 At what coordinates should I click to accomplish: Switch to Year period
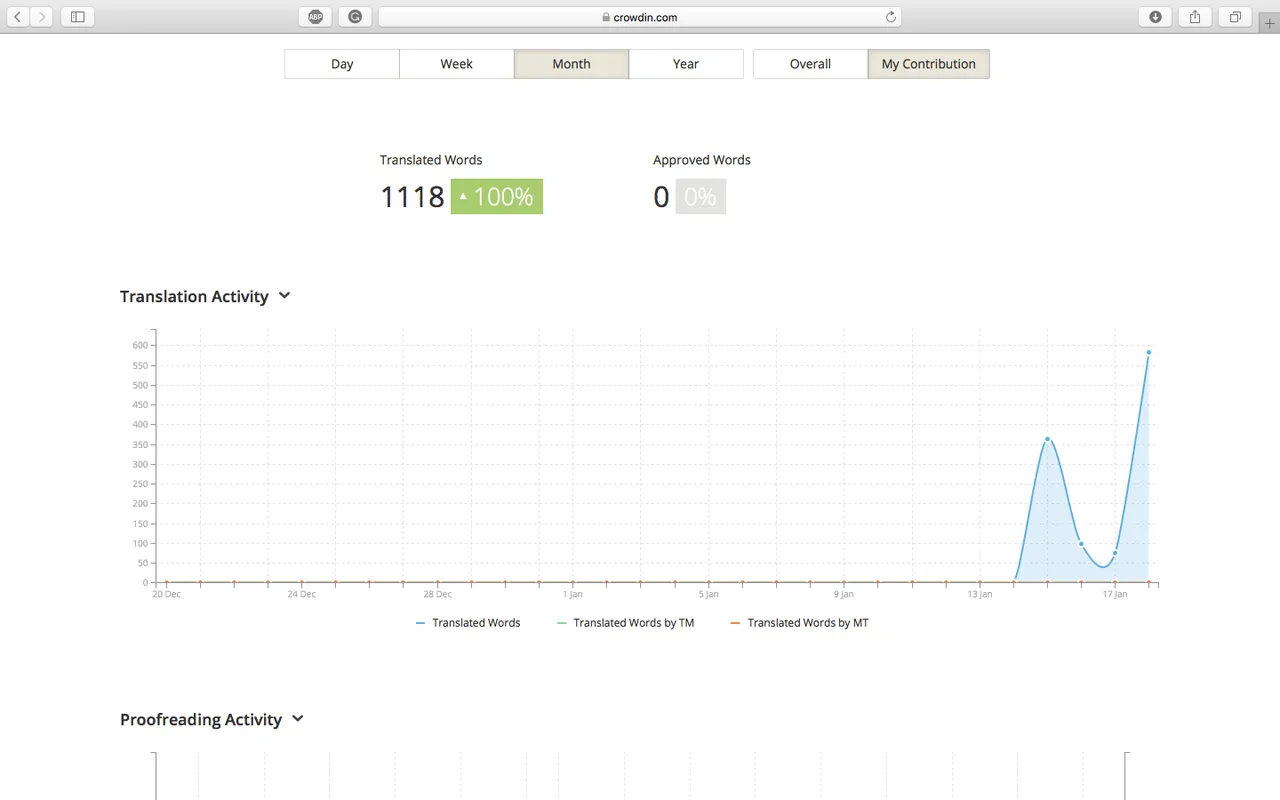pos(686,64)
